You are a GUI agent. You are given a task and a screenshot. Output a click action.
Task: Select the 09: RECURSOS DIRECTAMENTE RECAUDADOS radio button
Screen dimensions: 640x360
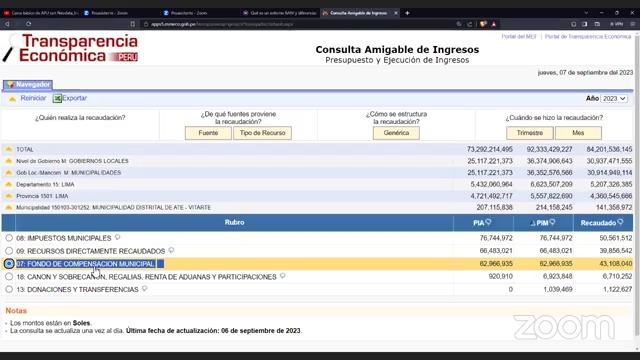pos(9,251)
